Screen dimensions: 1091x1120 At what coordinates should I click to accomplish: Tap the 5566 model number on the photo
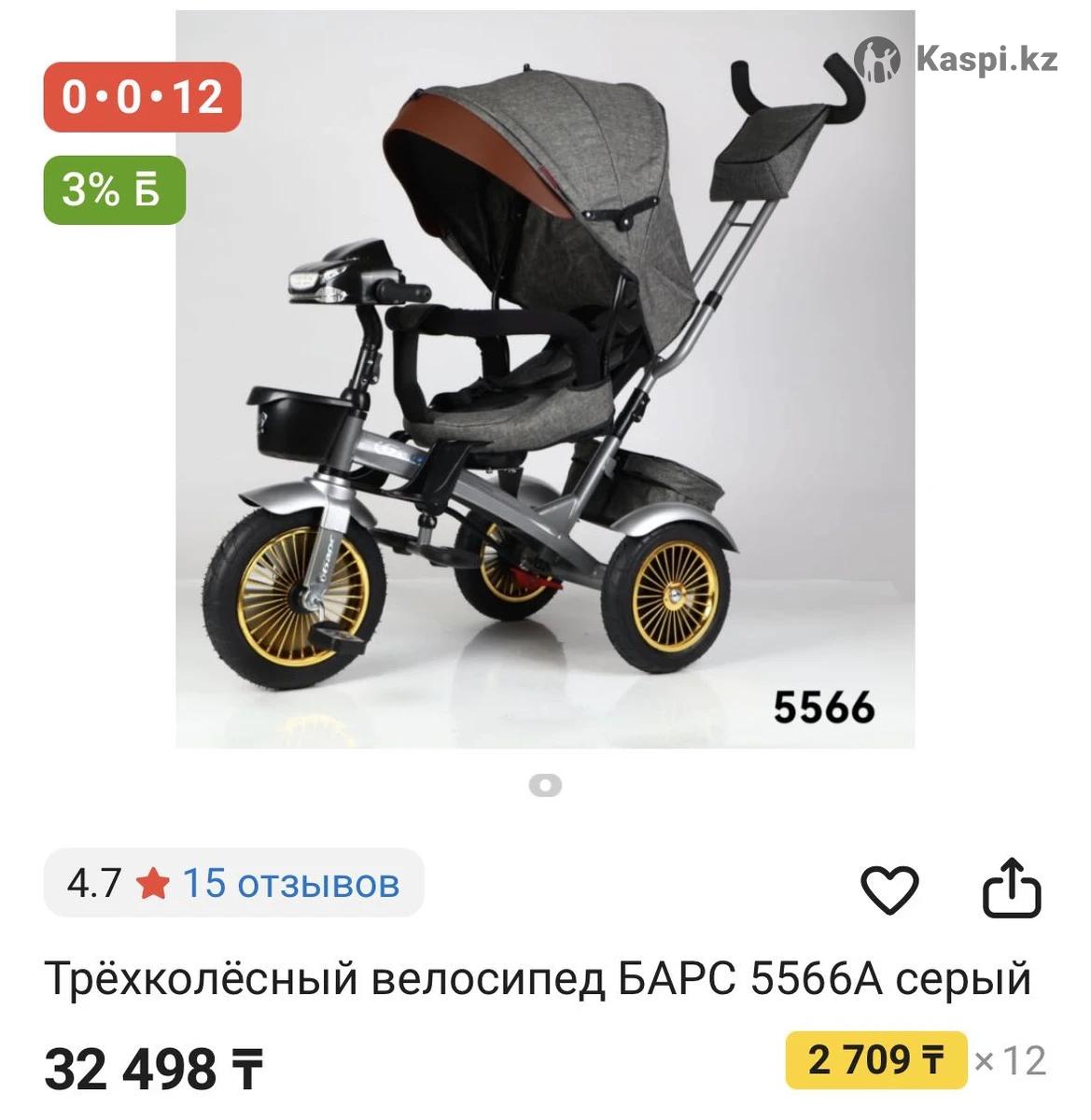coord(824,707)
